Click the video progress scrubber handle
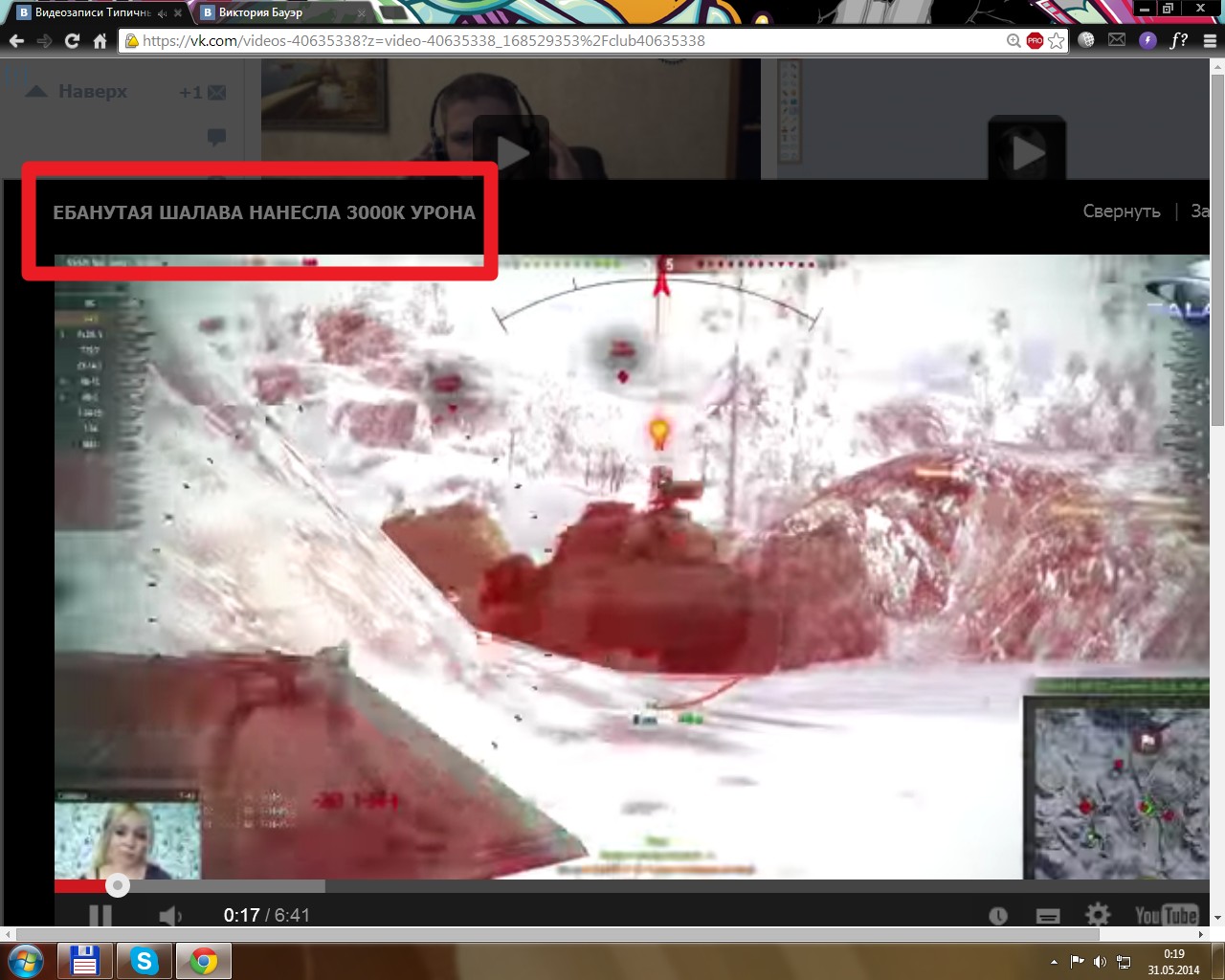1225x980 pixels. click(x=117, y=885)
